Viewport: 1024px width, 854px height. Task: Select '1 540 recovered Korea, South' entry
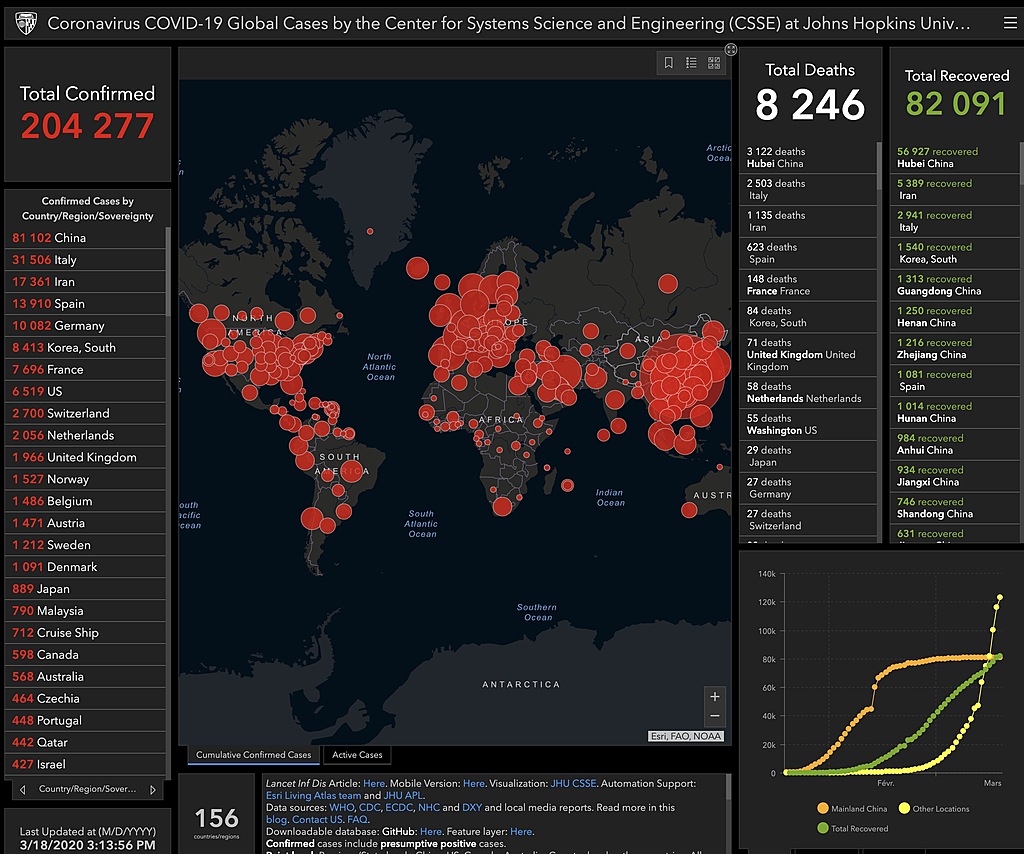tap(954, 253)
